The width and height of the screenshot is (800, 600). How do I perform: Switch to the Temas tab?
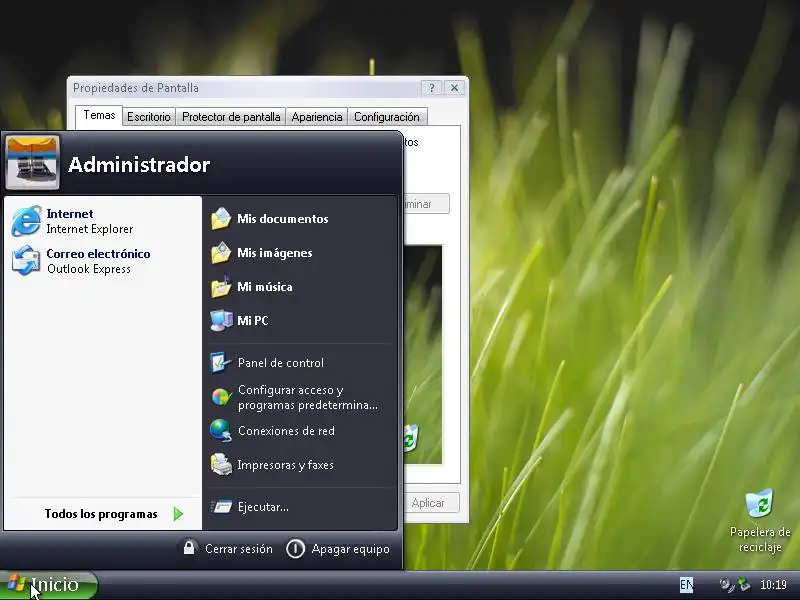[99, 115]
